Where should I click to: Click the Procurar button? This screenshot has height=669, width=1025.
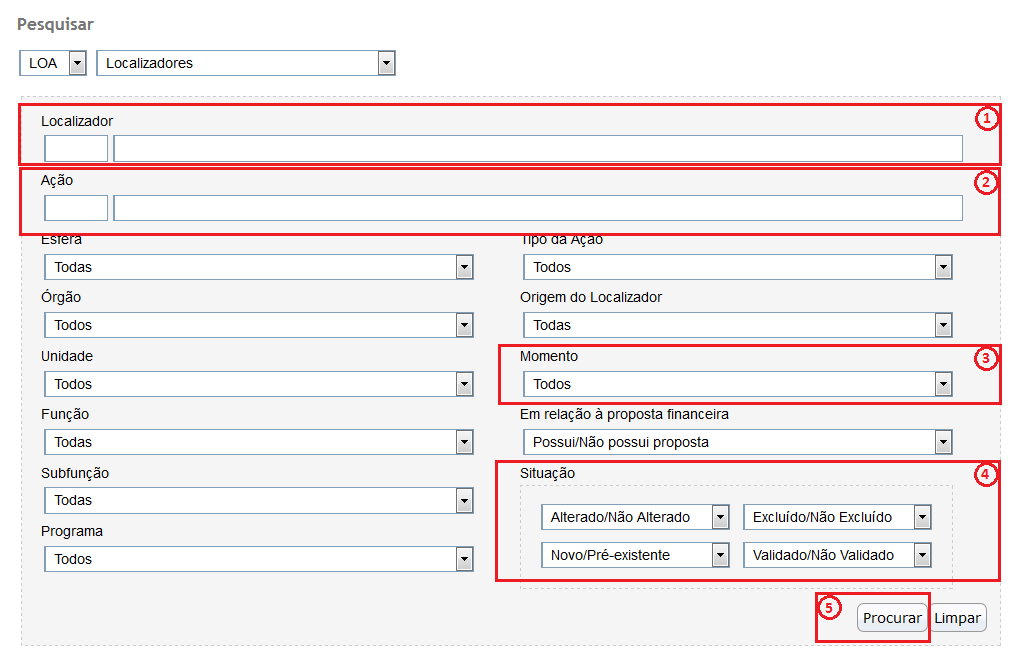pyautogui.click(x=891, y=618)
